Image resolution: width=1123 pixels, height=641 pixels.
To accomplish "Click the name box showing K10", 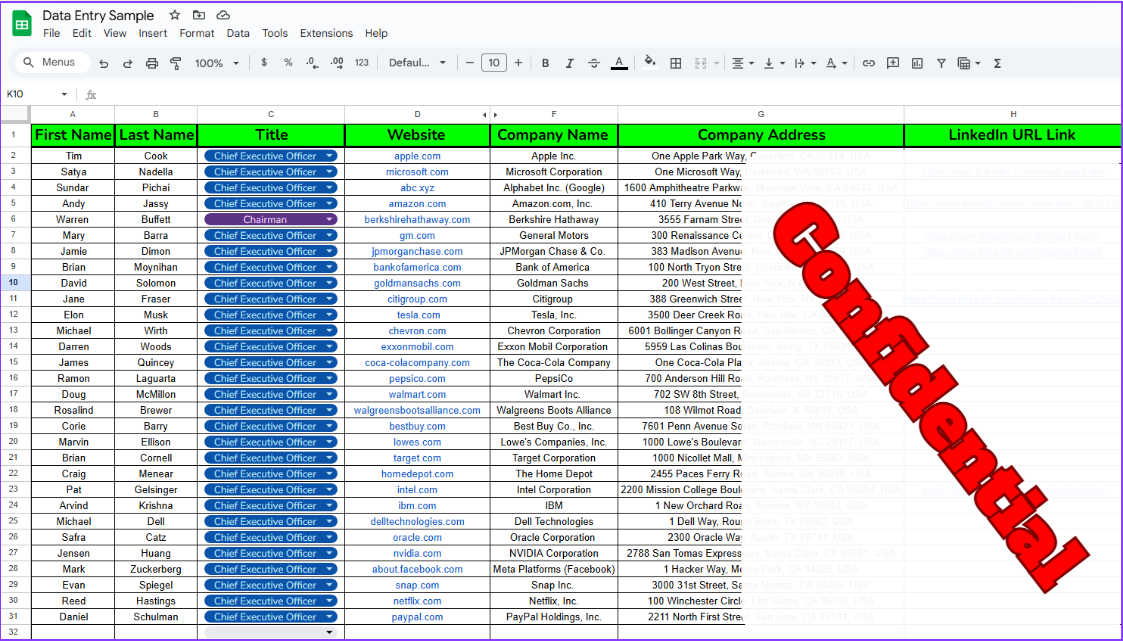I will tap(36, 94).
